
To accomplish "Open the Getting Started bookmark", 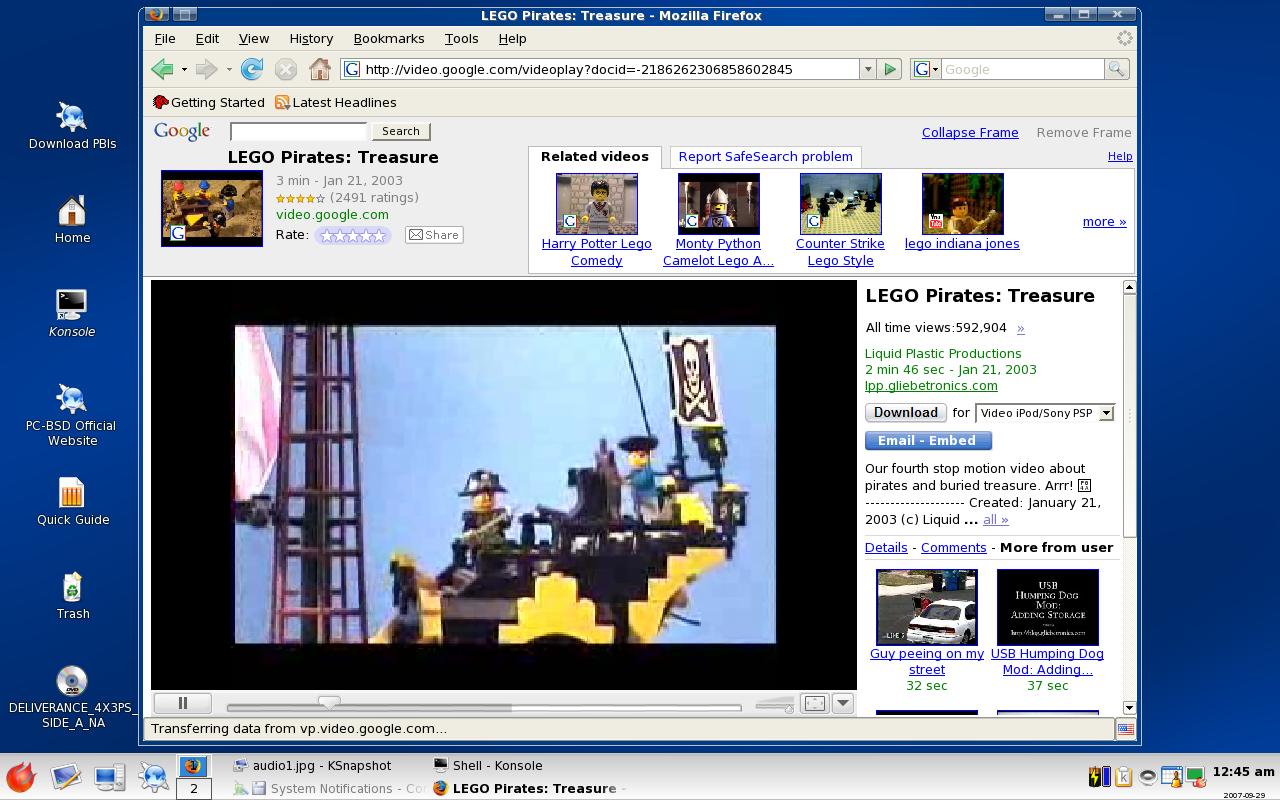I will pos(208,102).
